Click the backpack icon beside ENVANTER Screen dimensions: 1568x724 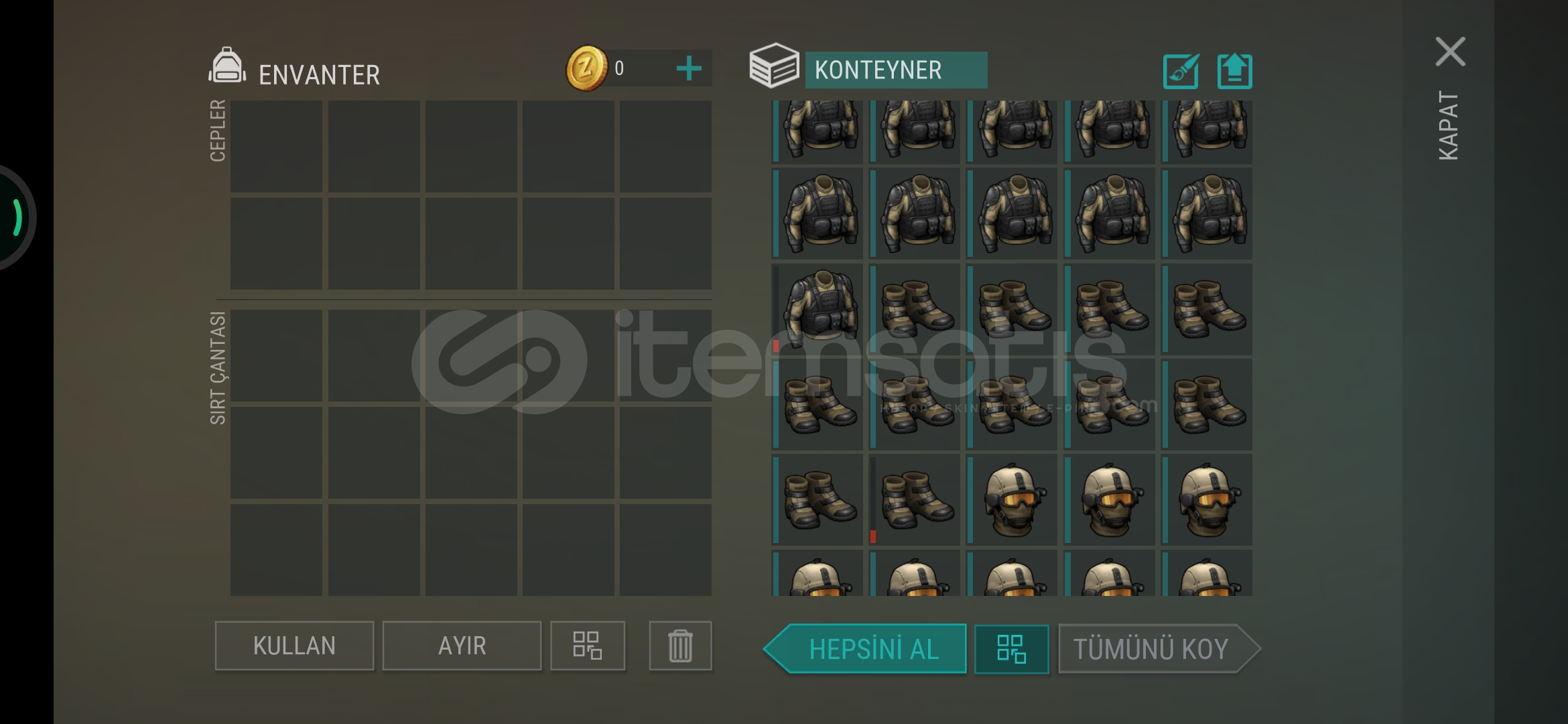[227, 66]
